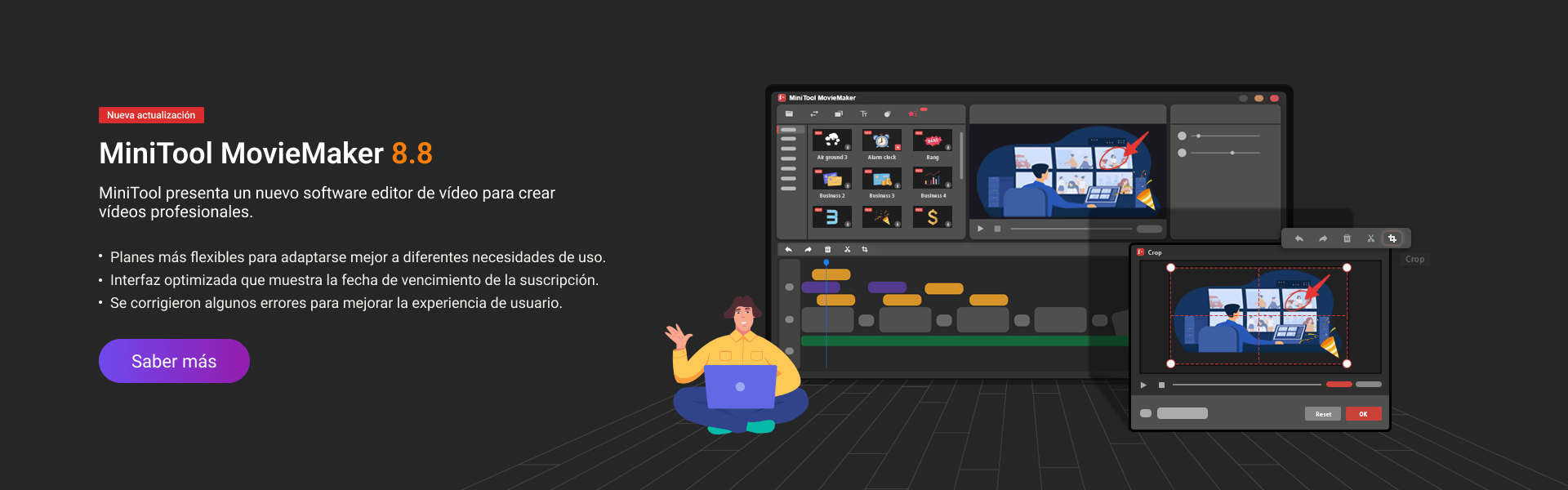This screenshot has height=490, width=1568.
Task: Download the Air ground 3 element
Action: pos(848,148)
